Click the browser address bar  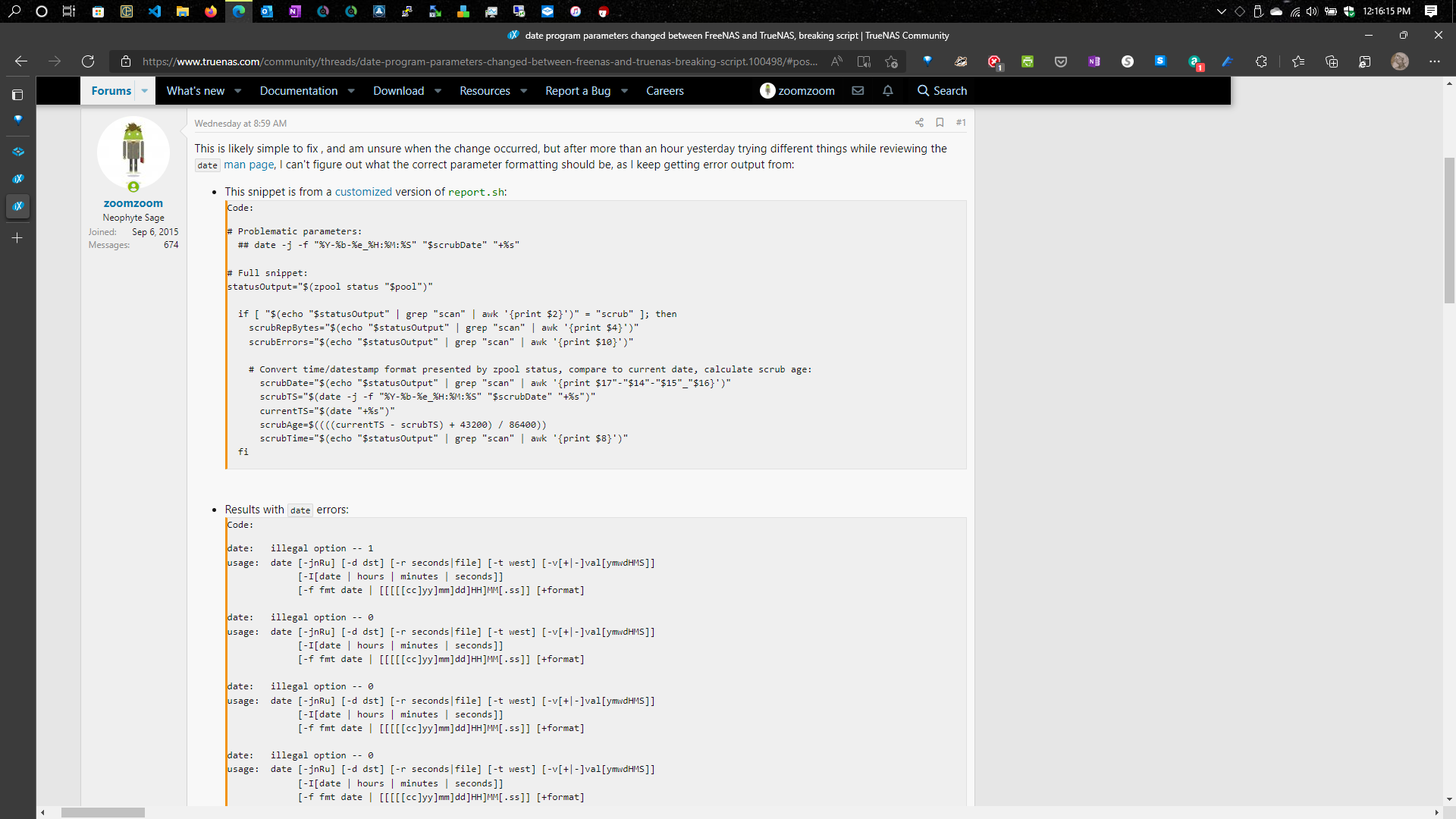tap(479, 61)
